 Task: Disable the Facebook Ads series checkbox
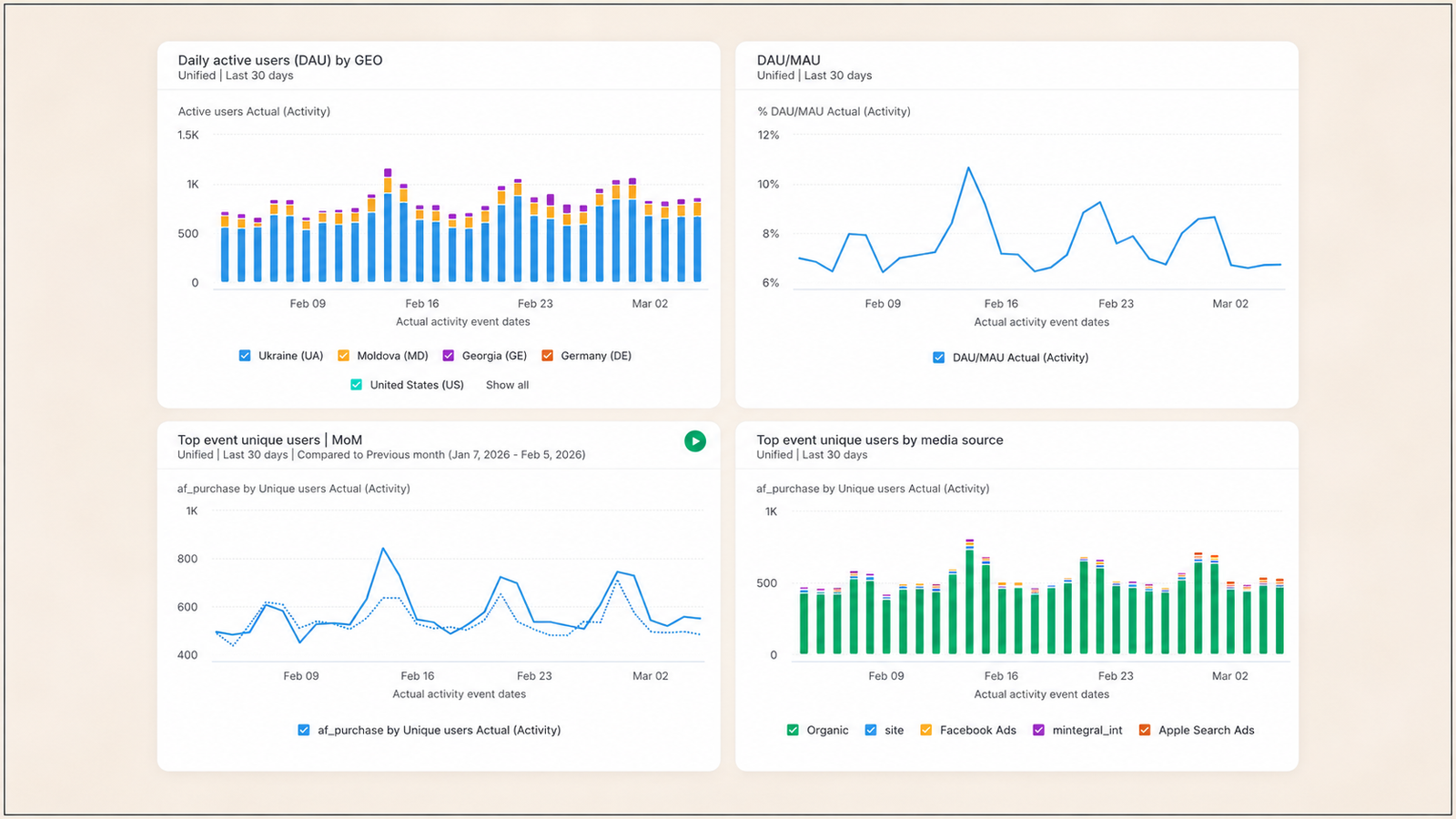click(x=926, y=730)
